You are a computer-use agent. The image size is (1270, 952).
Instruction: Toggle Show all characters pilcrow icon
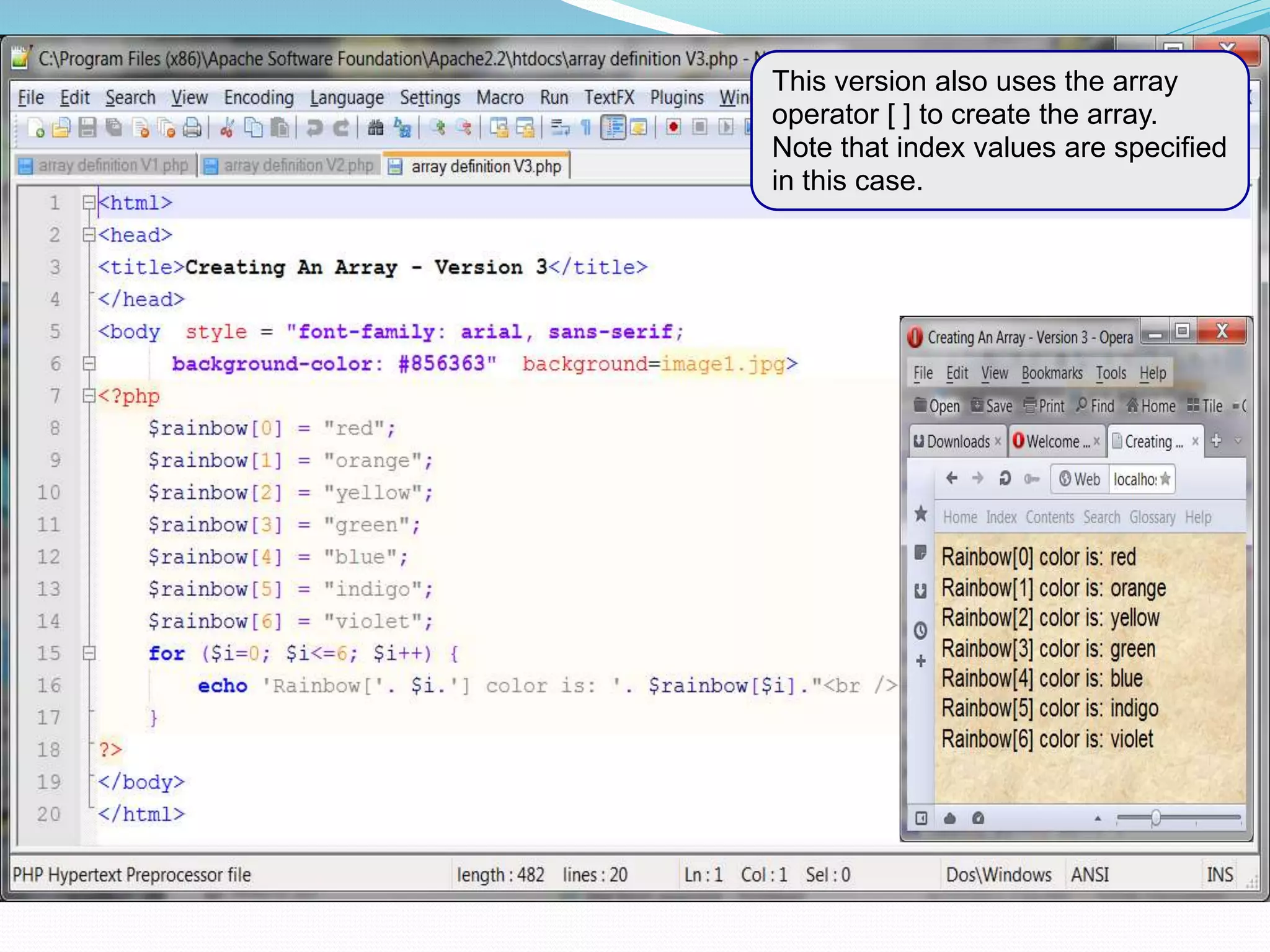586,128
